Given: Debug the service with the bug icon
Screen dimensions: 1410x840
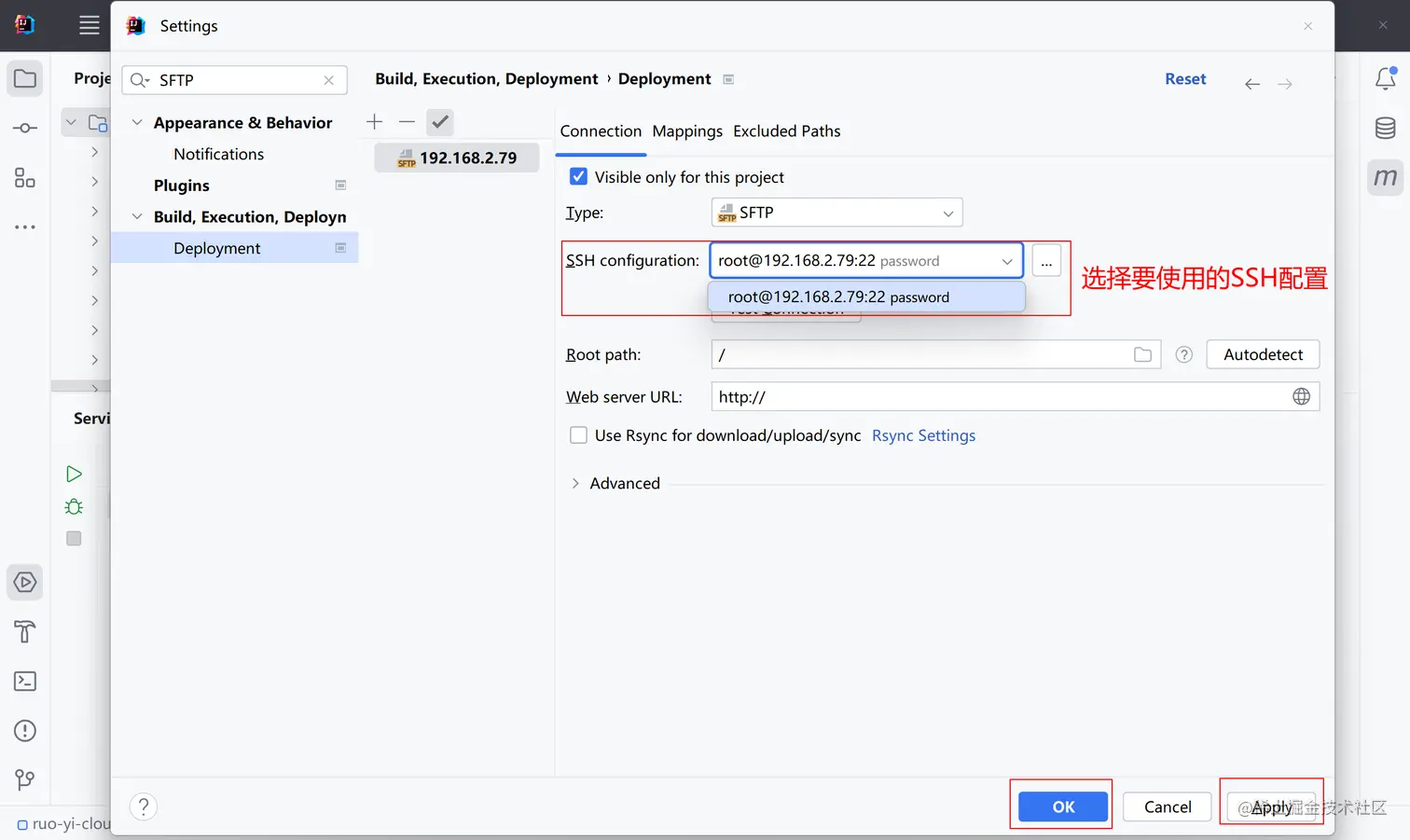Looking at the screenshot, I should (74, 506).
